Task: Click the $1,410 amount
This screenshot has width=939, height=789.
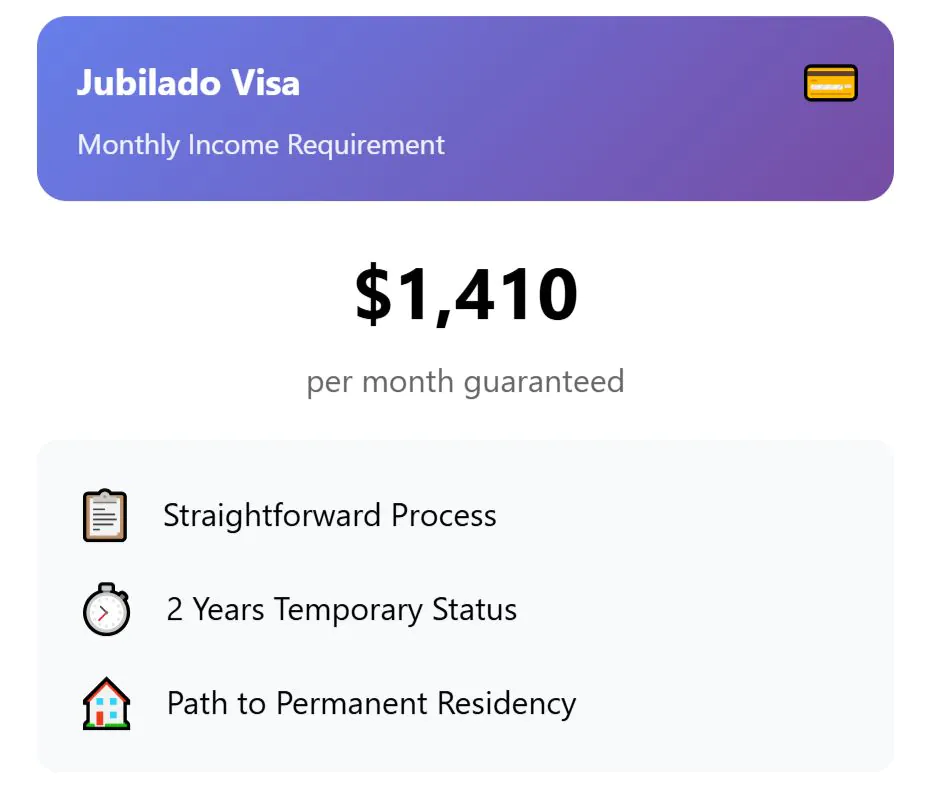Action: (466, 295)
